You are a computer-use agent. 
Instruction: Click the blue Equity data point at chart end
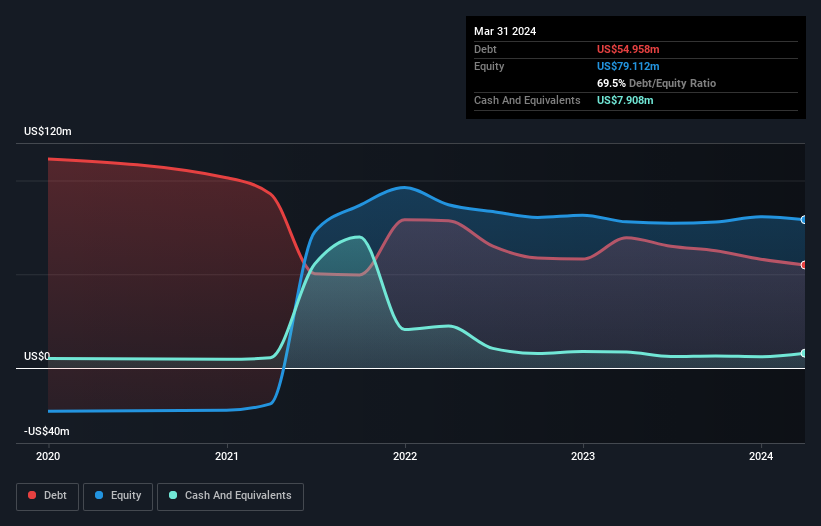point(804,219)
